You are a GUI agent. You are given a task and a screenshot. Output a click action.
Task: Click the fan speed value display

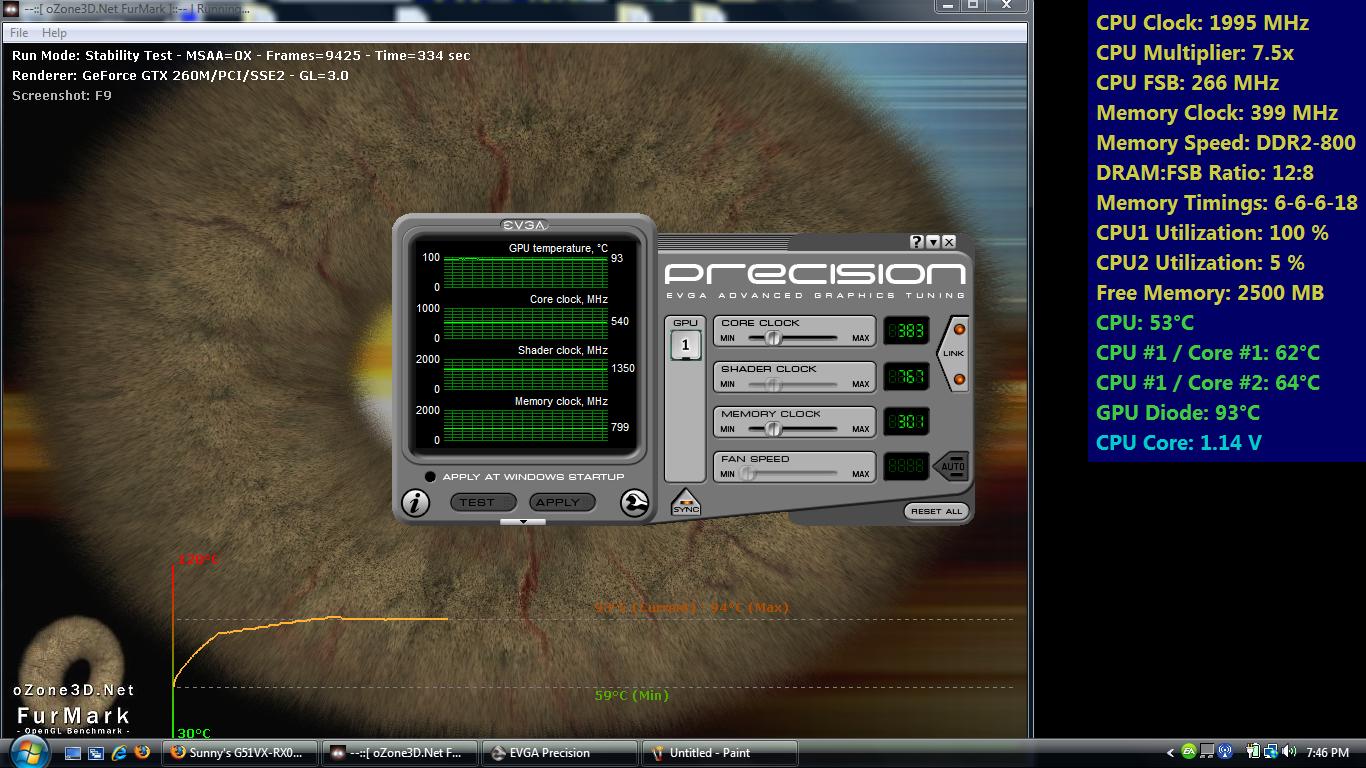coord(906,467)
